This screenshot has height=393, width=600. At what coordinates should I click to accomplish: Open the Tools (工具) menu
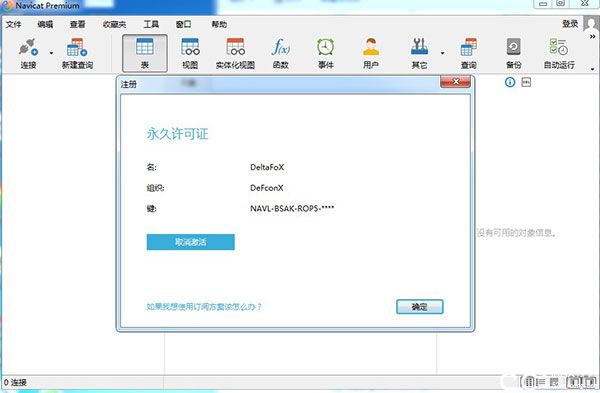pyautogui.click(x=151, y=24)
